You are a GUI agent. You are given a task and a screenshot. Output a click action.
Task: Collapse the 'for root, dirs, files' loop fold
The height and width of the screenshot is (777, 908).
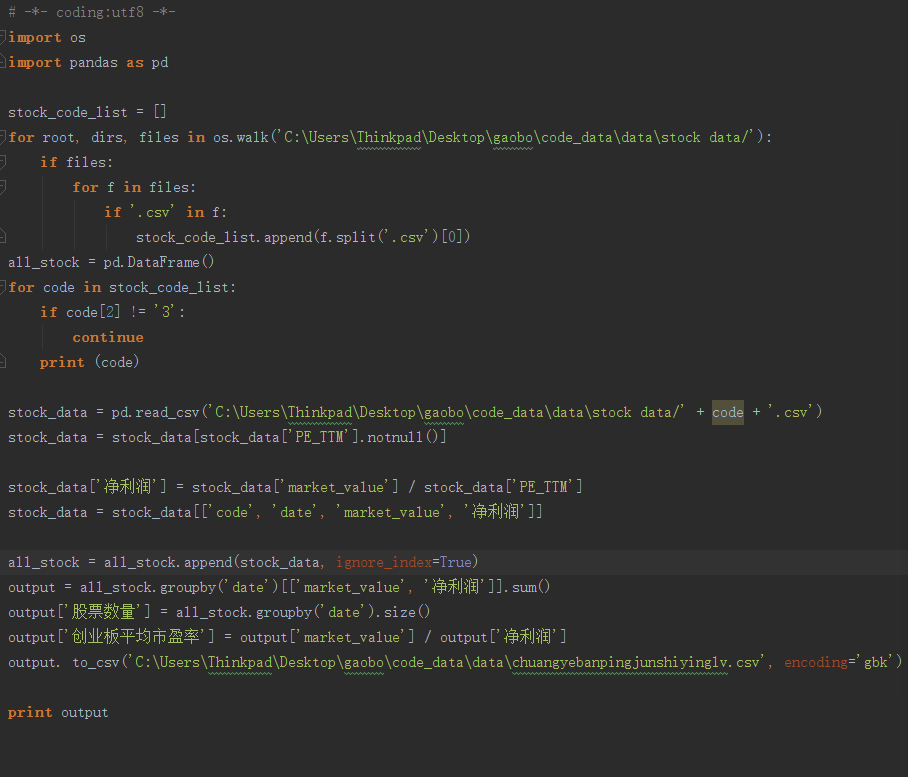point(3,137)
